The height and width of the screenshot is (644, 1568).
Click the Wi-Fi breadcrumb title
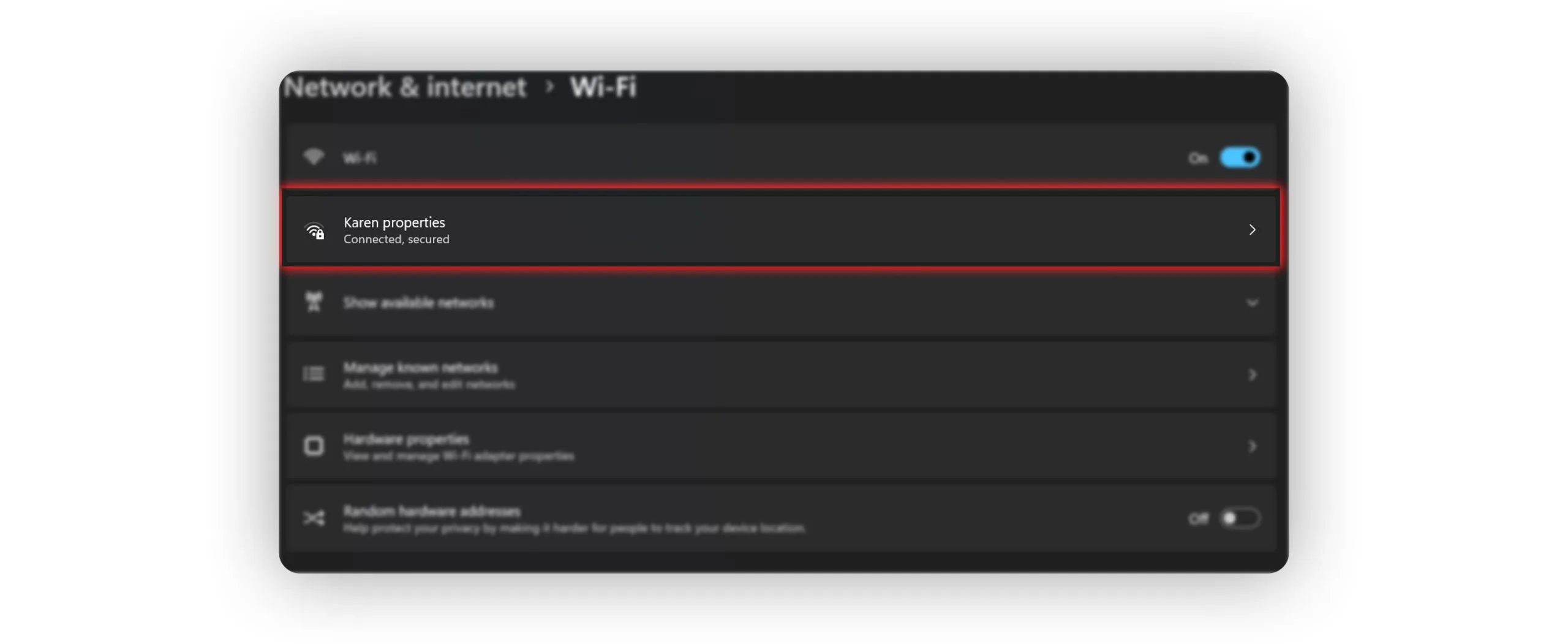(x=603, y=87)
